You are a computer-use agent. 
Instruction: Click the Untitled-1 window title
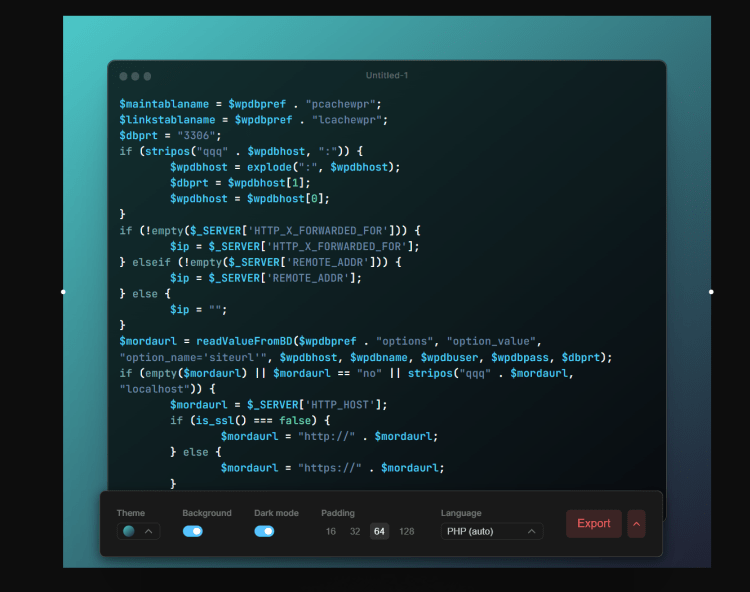tap(386, 75)
